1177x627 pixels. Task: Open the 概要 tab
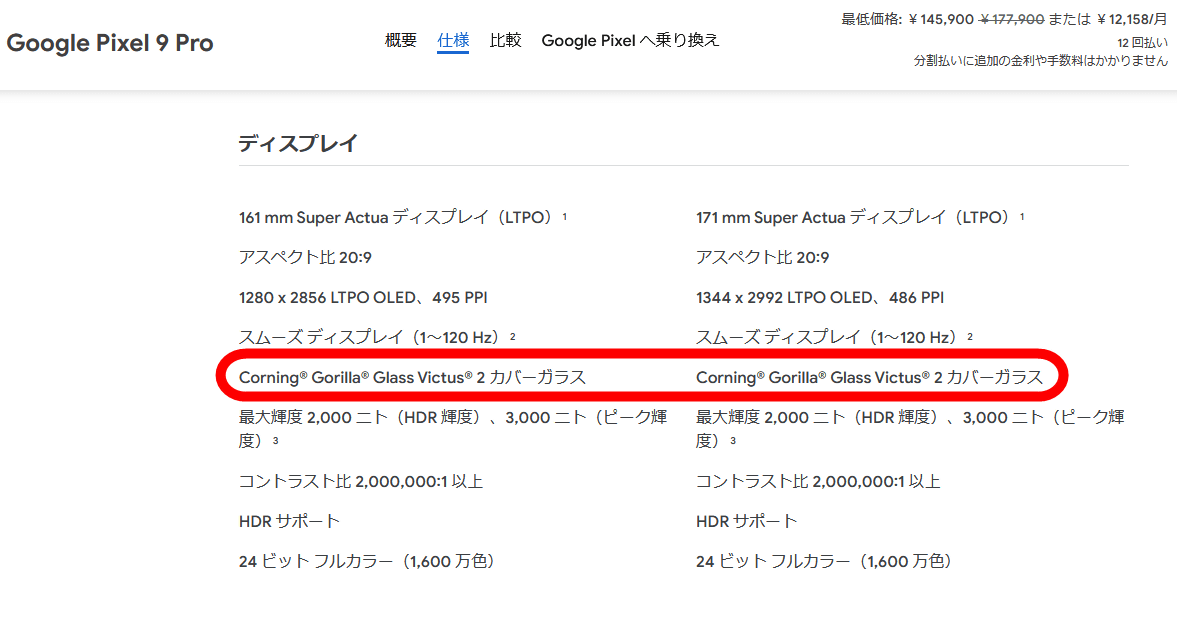click(400, 41)
